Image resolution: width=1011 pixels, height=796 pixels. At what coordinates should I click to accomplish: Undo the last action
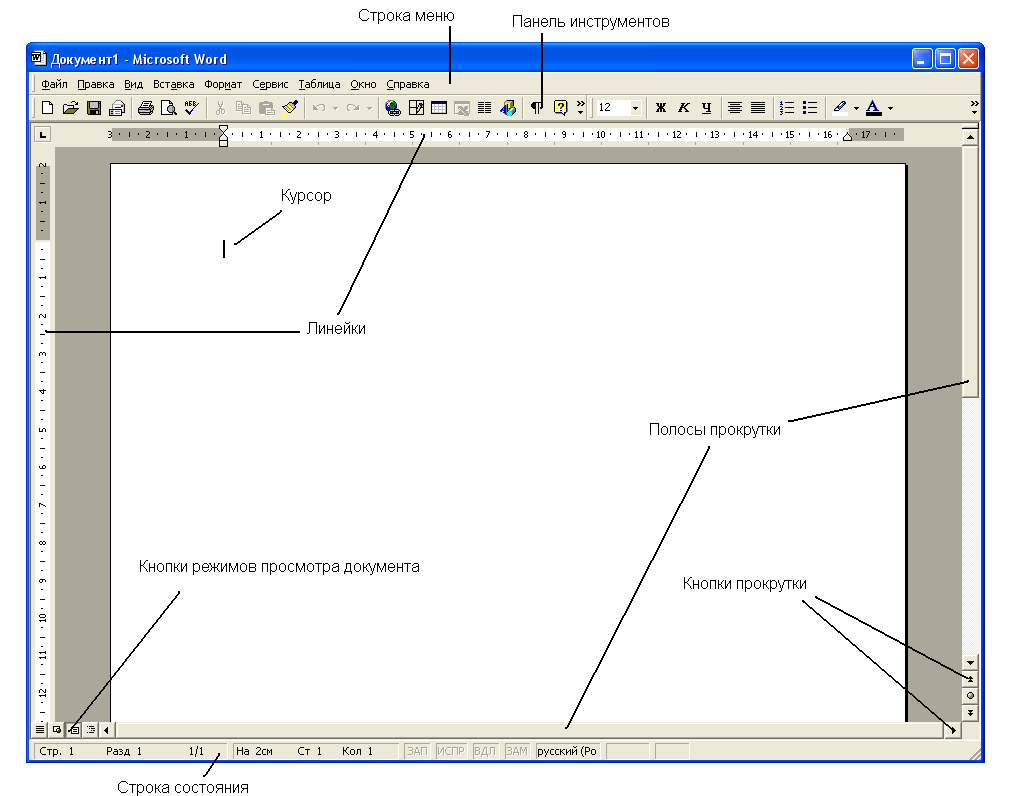319,108
